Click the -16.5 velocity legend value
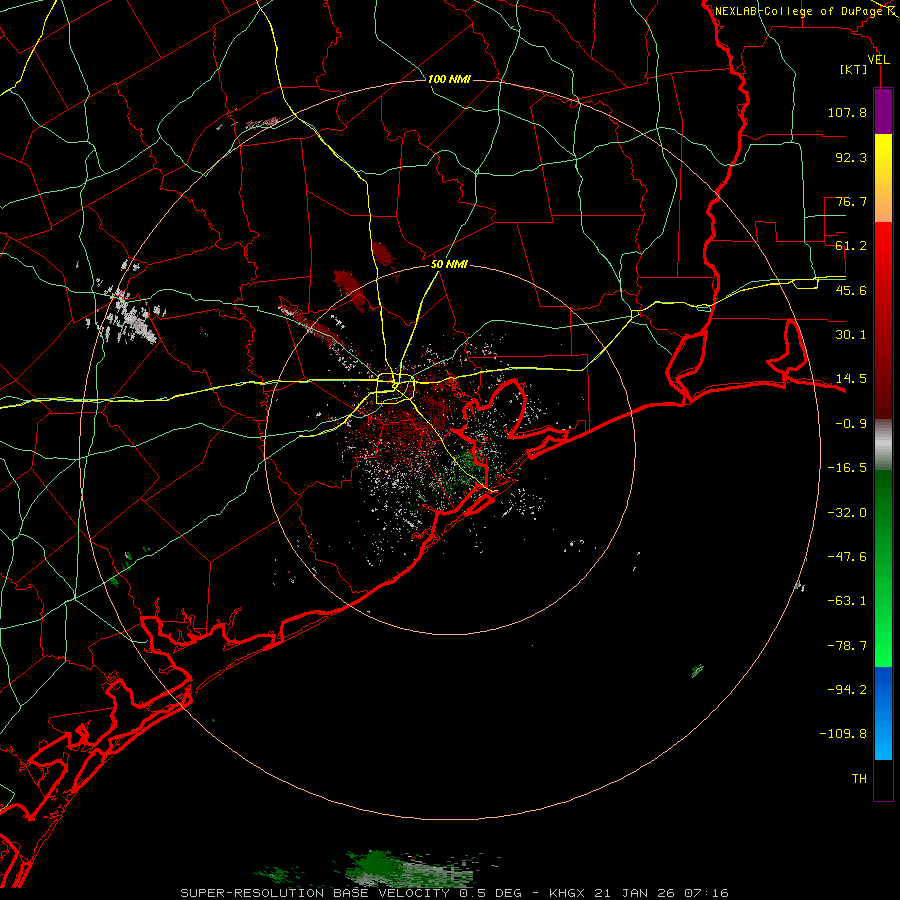 pos(847,468)
